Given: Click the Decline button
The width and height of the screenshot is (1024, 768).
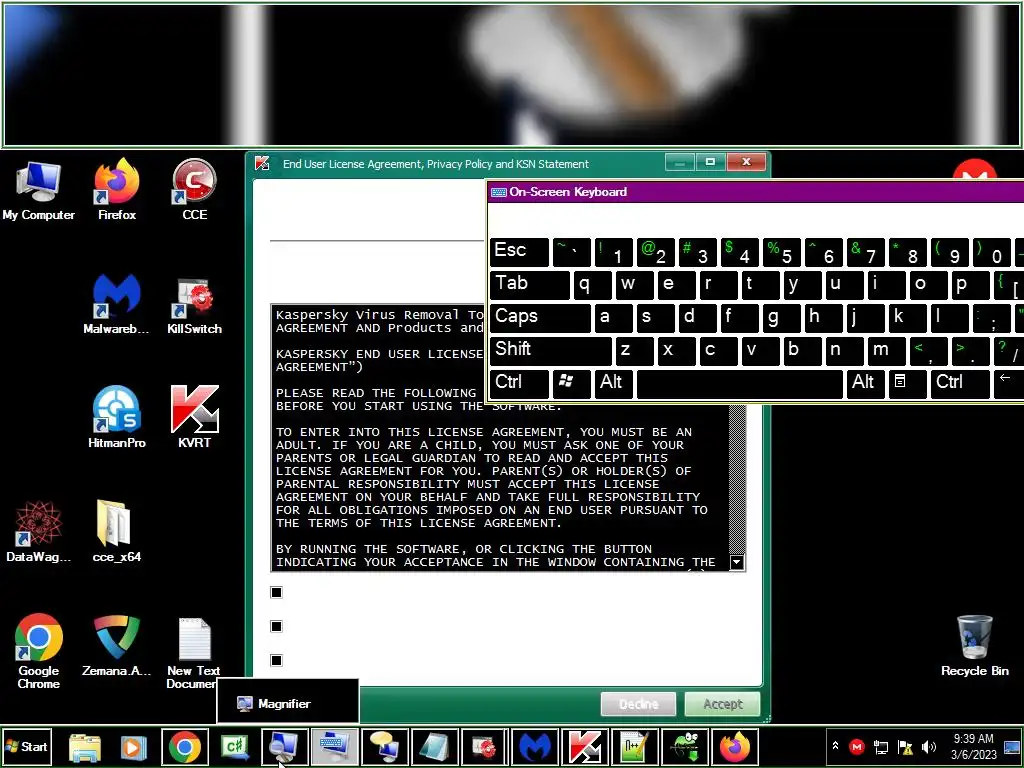Looking at the screenshot, I should pyautogui.click(x=638, y=705).
